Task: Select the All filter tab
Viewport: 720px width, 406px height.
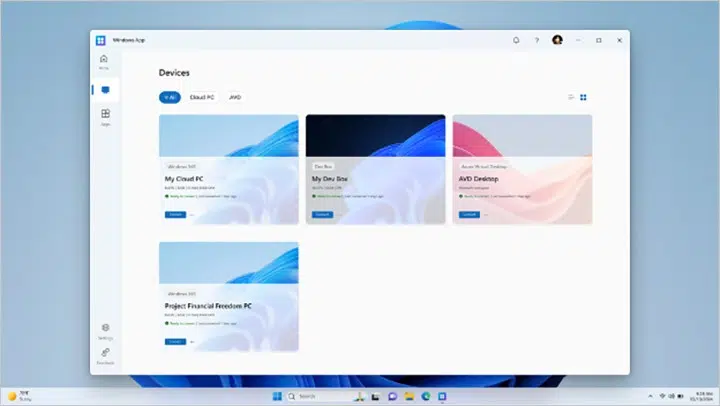Action: [x=170, y=97]
